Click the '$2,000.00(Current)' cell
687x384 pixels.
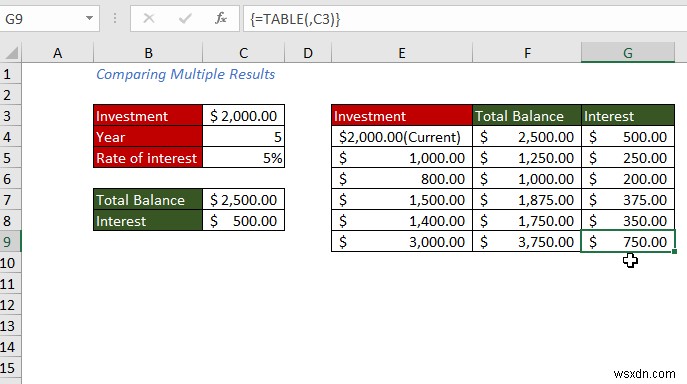(402, 137)
